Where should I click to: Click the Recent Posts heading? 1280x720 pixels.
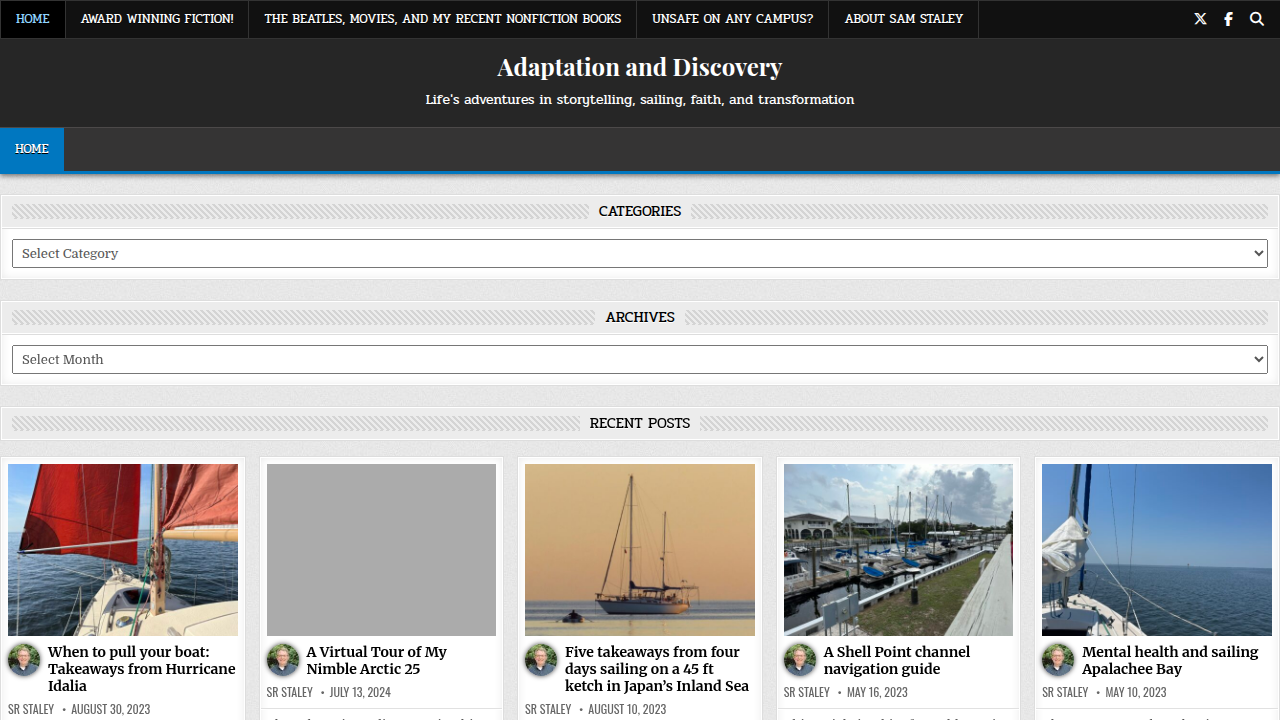click(x=640, y=423)
